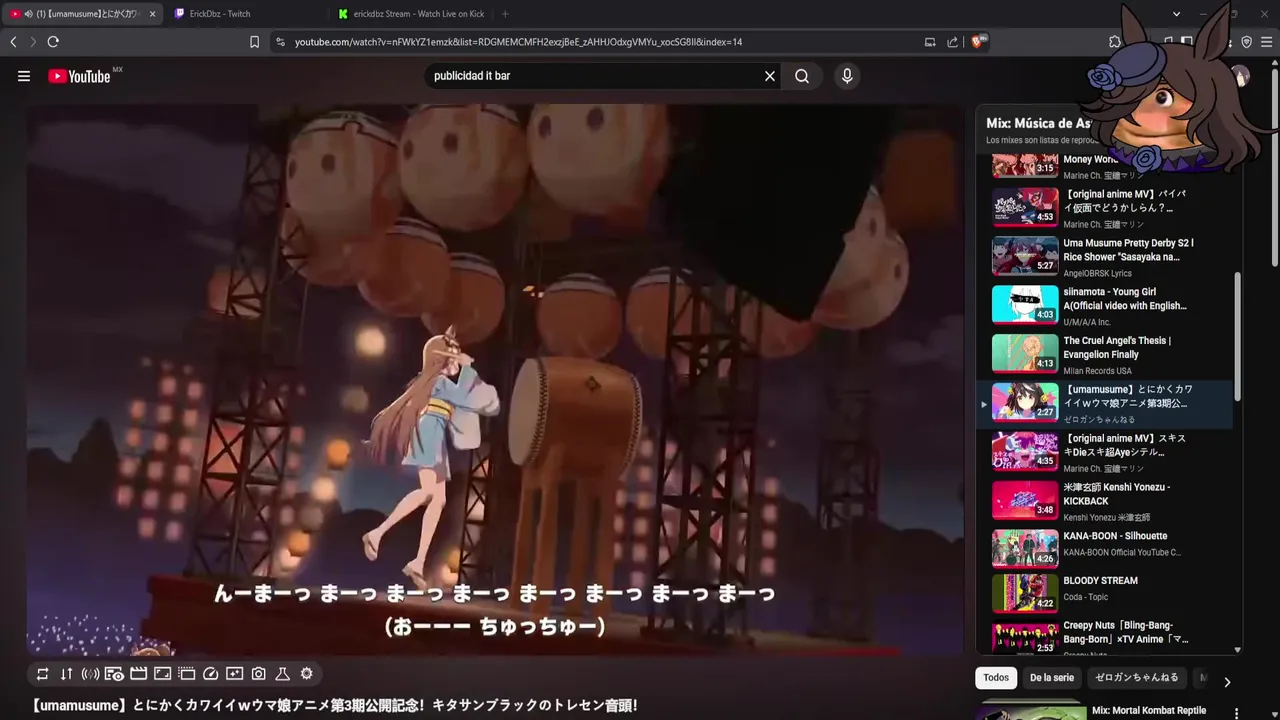
Task: Enable cinema mode clapperboard icon
Action: pyautogui.click(x=138, y=674)
